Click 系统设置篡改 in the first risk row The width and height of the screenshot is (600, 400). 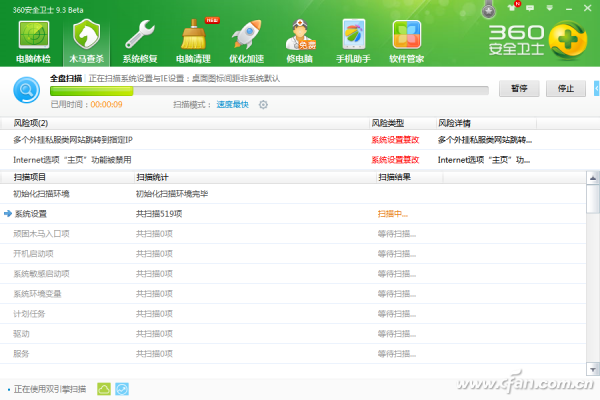pos(395,140)
